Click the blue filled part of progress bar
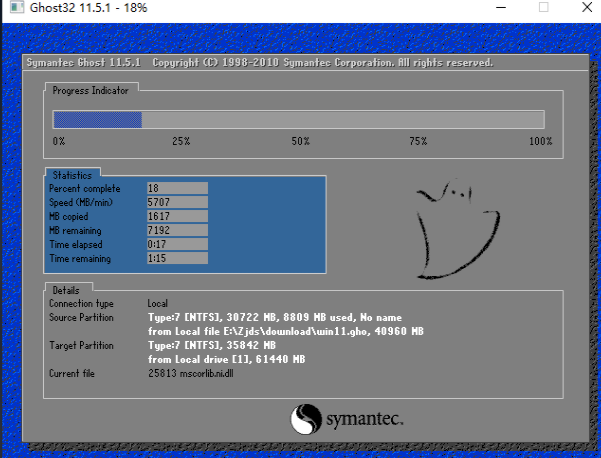 point(97,120)
